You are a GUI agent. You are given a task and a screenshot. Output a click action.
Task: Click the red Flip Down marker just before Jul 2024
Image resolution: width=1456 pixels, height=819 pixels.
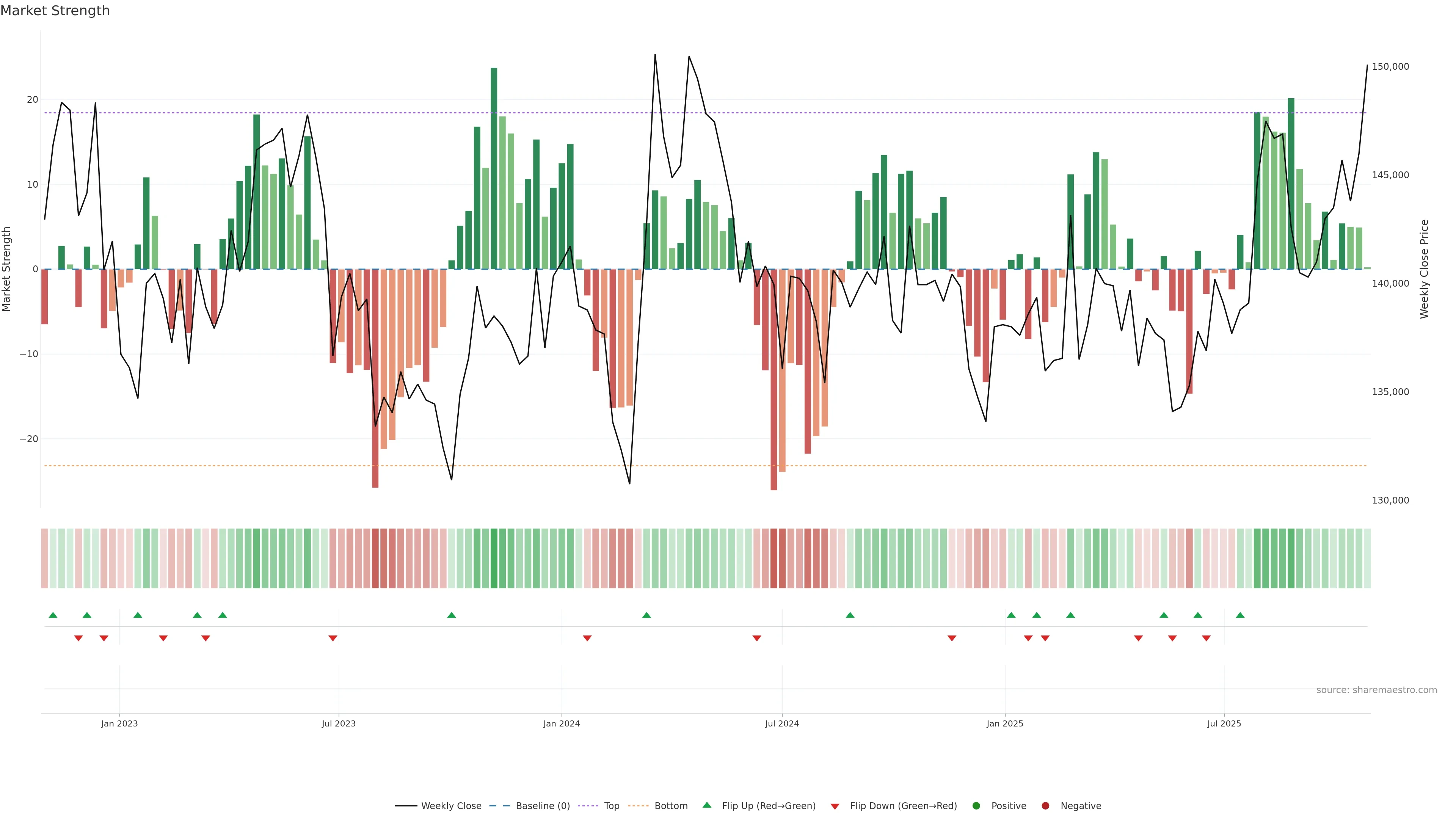click(x=757, y=638)
